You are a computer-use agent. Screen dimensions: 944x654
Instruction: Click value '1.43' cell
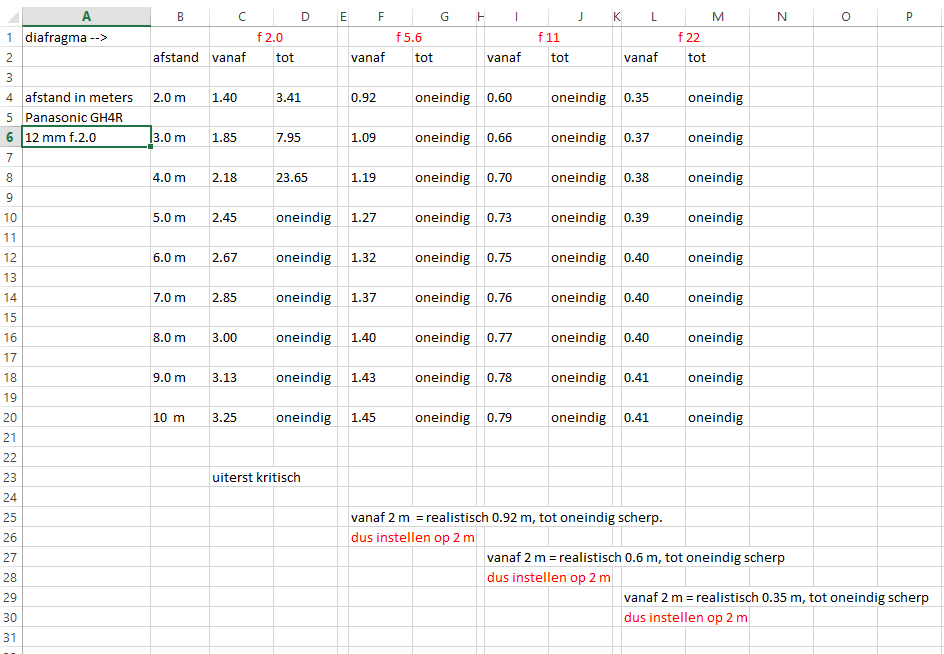380,378
